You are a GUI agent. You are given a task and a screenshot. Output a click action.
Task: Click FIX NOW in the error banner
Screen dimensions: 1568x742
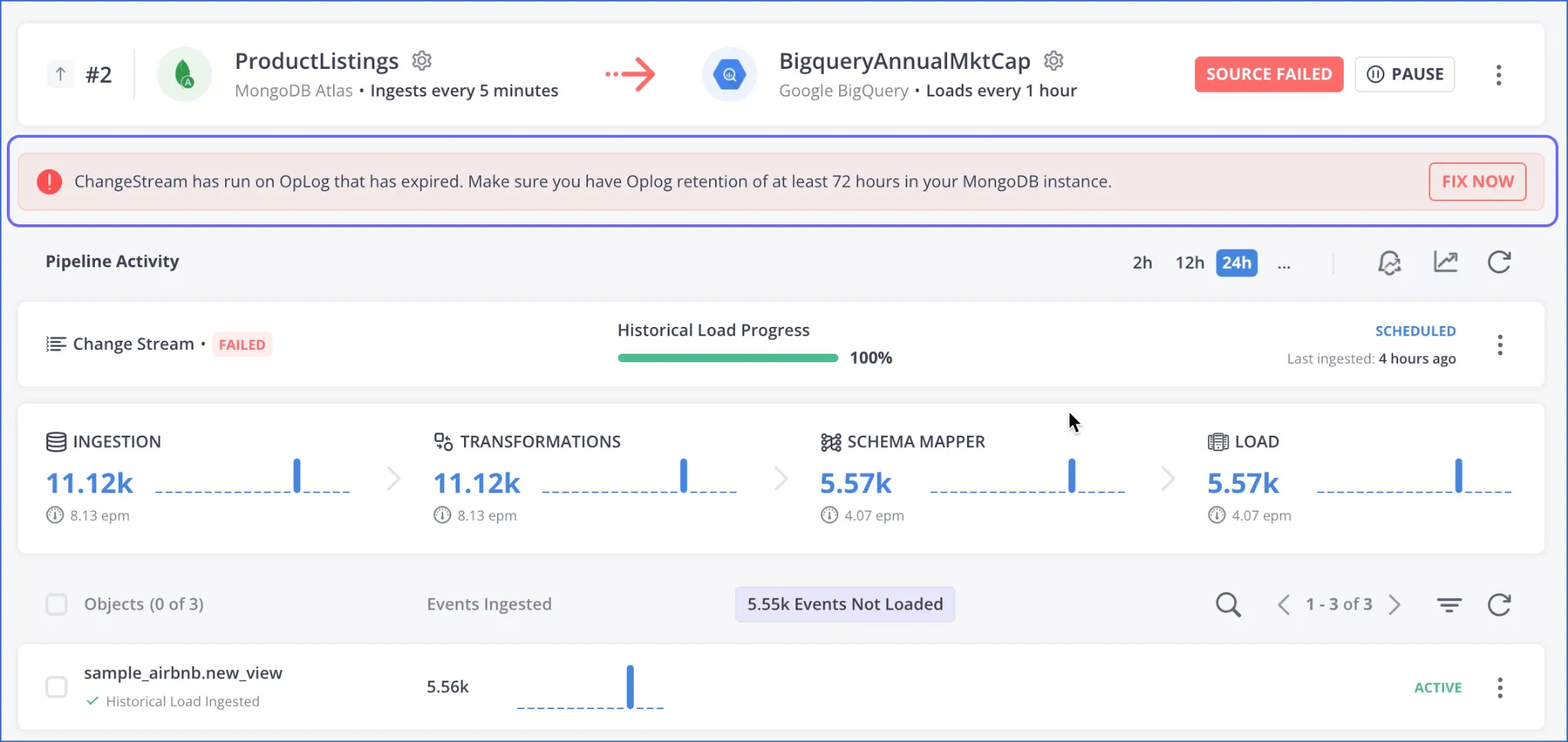pos(1478,181)
